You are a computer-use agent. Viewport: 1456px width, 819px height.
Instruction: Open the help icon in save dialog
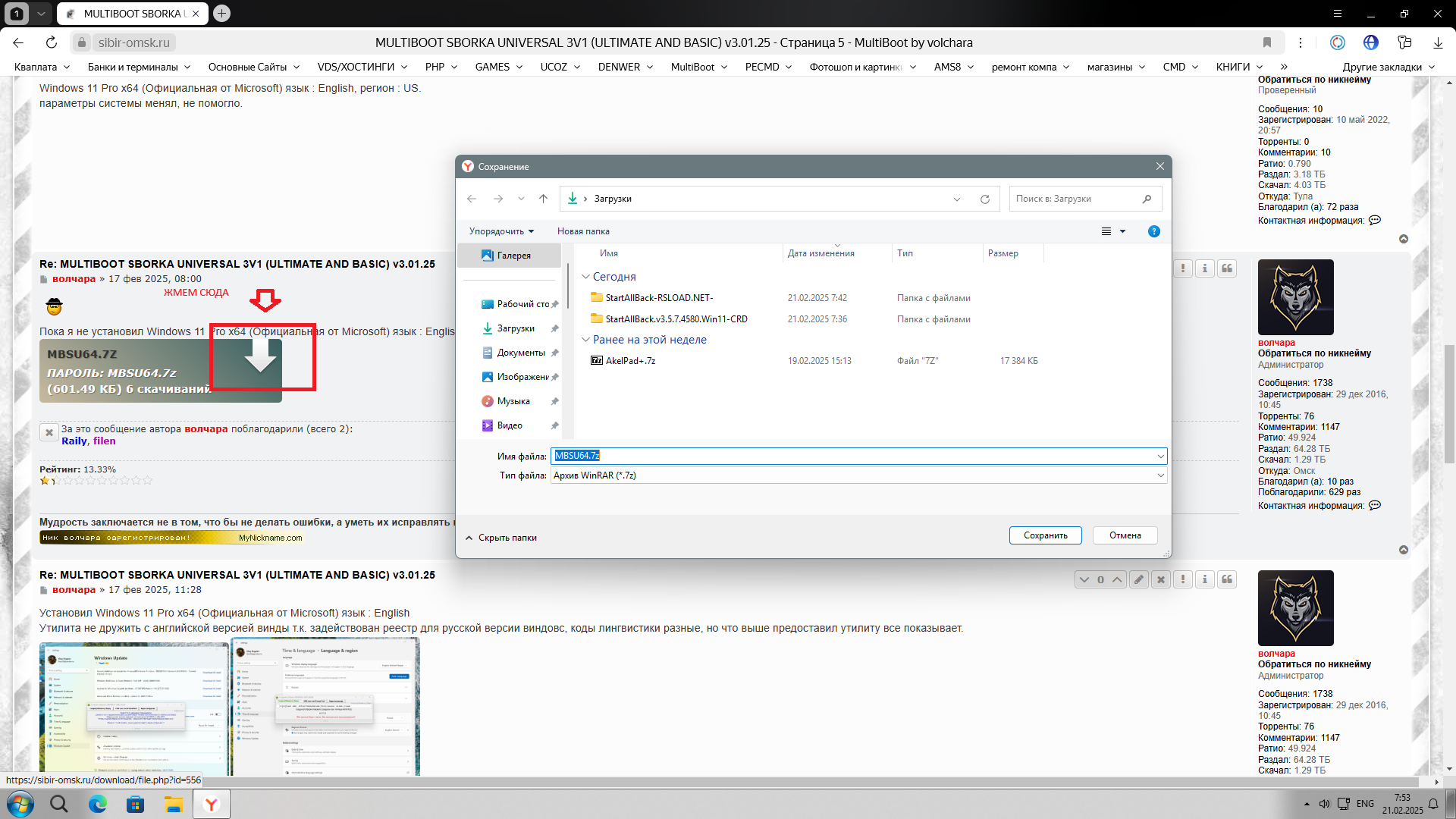[1153, 231]
